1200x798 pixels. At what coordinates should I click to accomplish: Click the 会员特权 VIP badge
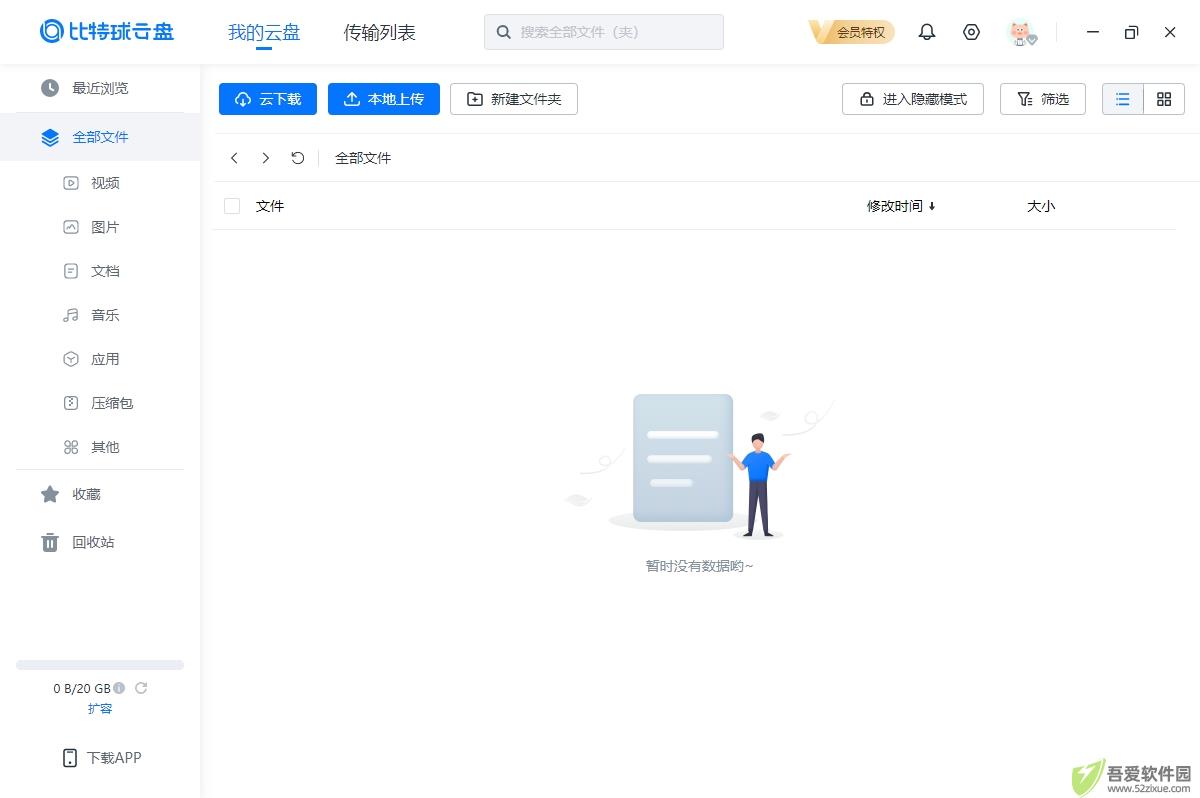coord(851,32)
